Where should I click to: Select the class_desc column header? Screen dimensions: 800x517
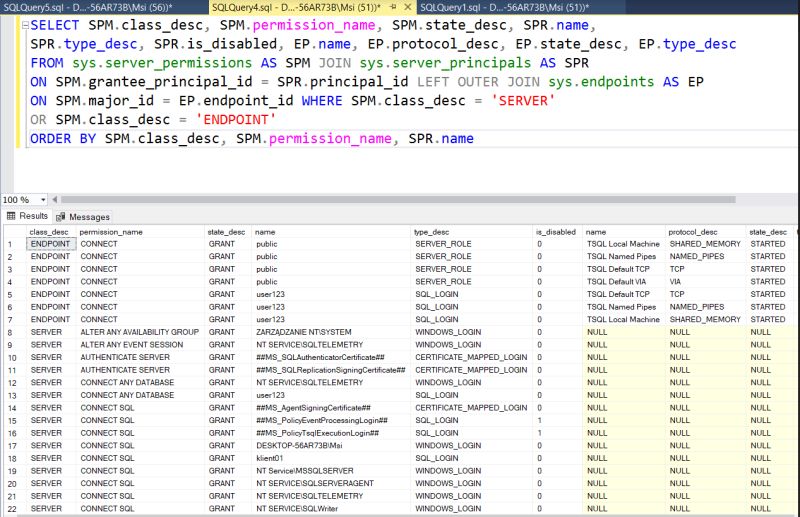[x=49, y=232]
